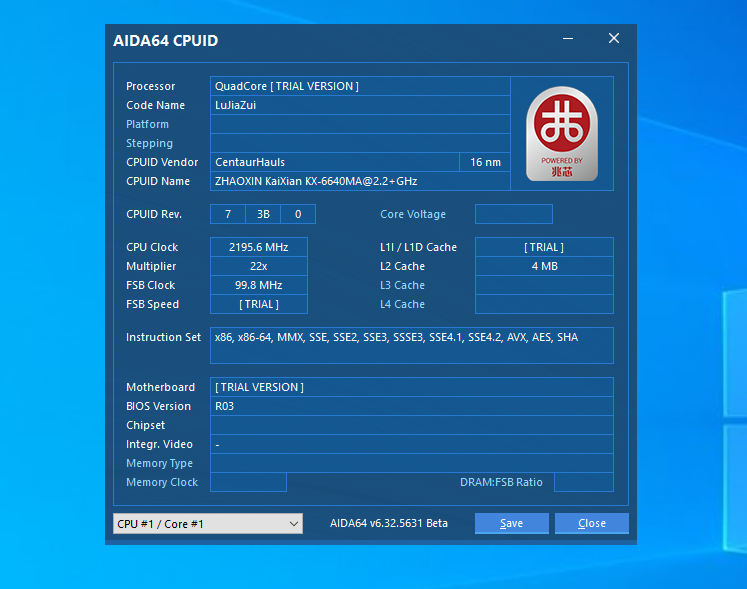Click the CPUID Vendor label
747x589 pixels.
[162, 162]
